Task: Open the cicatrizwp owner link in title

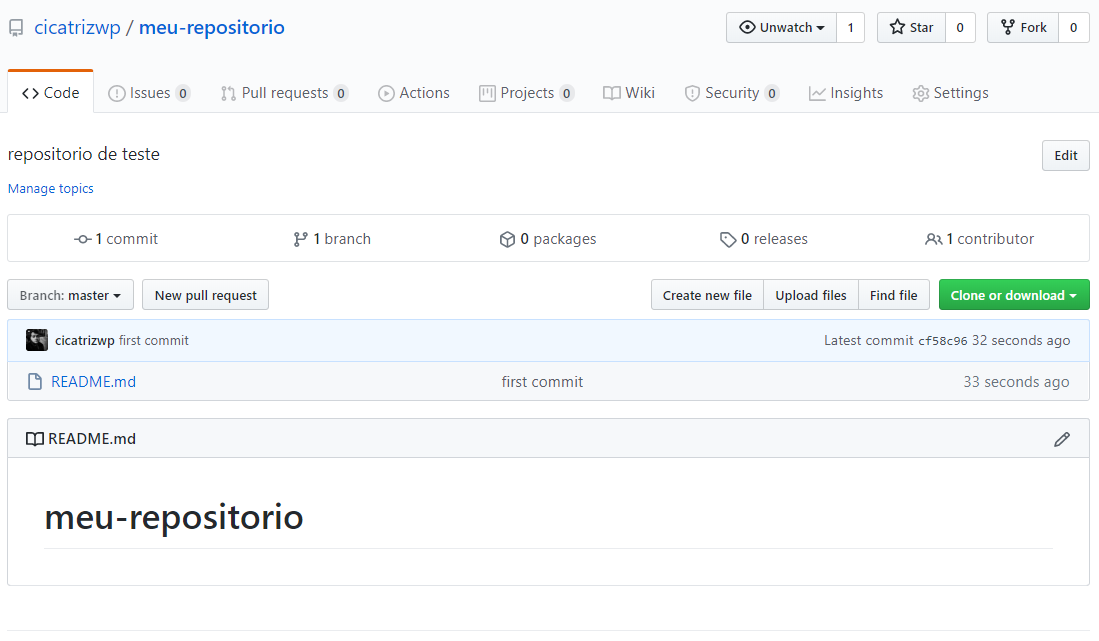Action: click(x=77, y=27)
